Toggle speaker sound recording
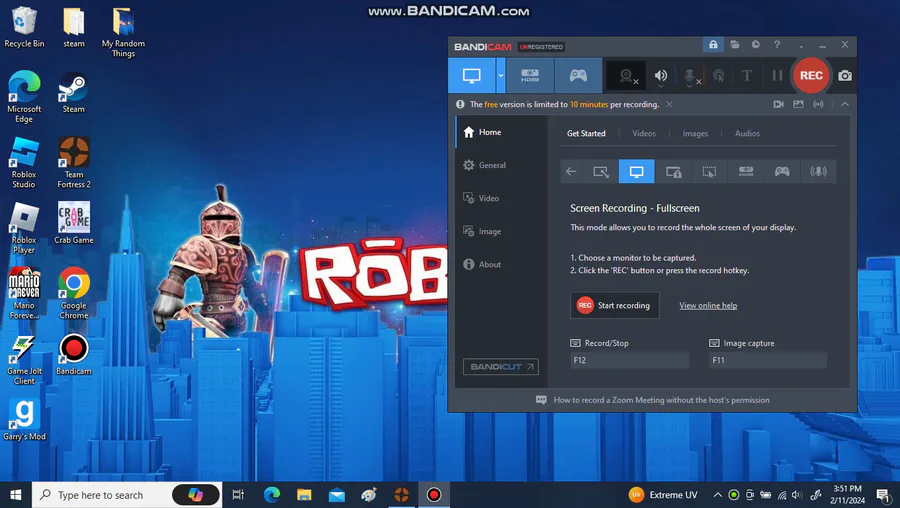Viewport: 900px width, 508px height. pos(661,76)
